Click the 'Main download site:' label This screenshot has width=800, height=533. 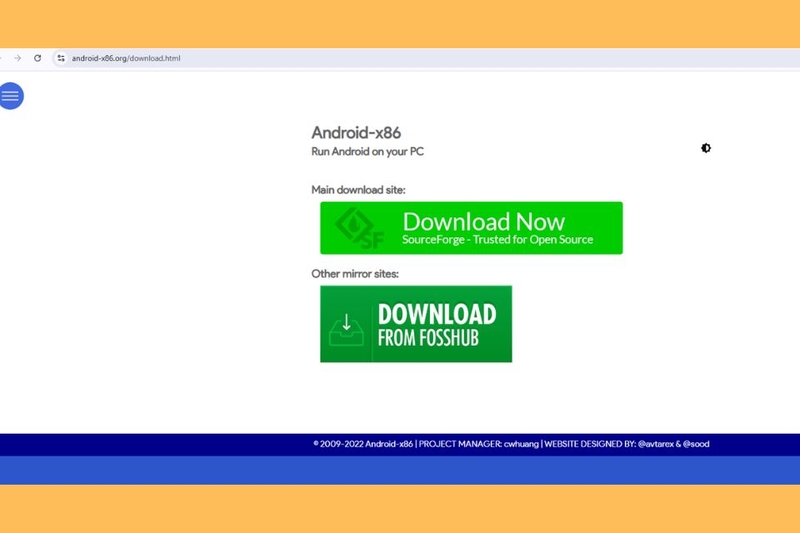click(x=358, y=190)
